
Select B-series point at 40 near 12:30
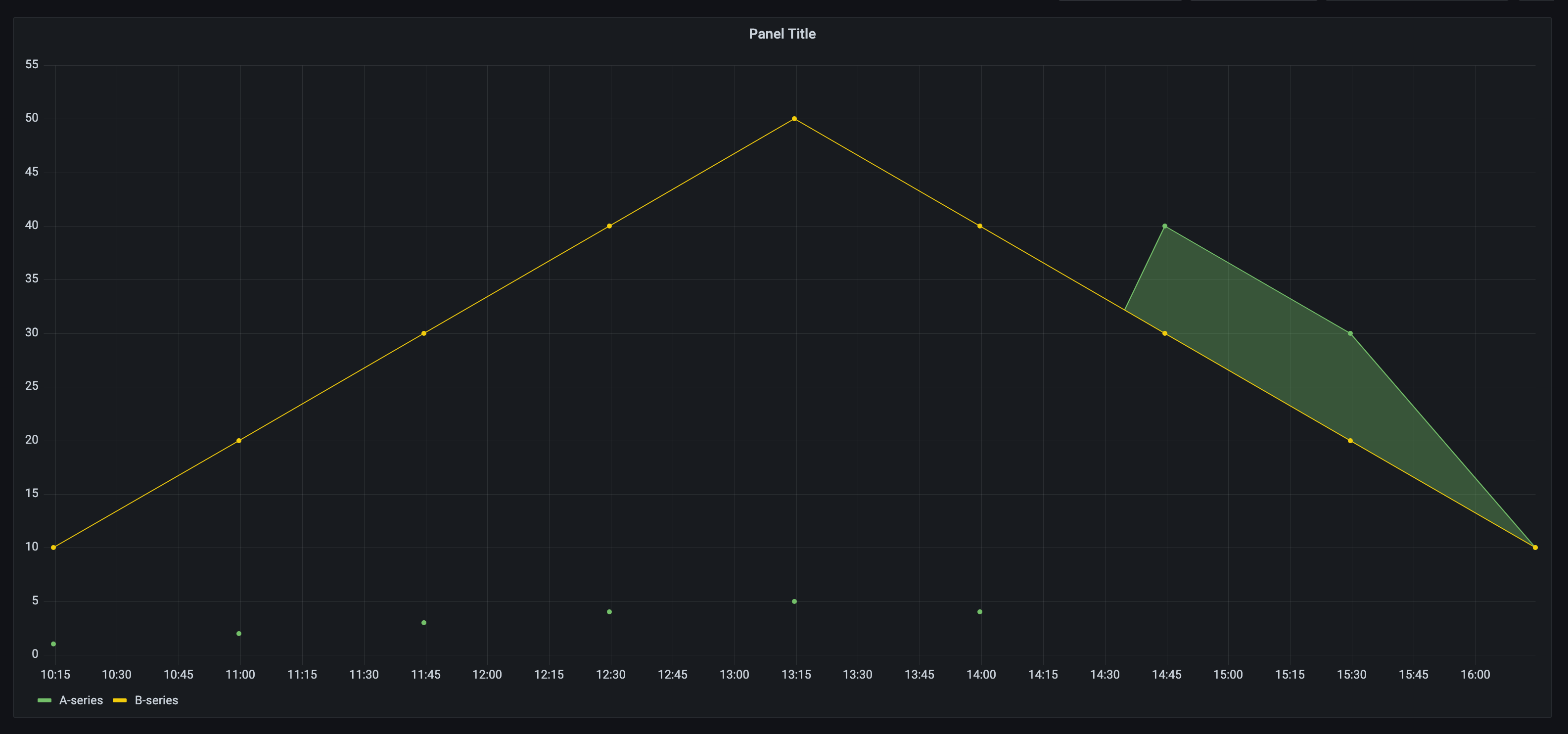(609, 226)
